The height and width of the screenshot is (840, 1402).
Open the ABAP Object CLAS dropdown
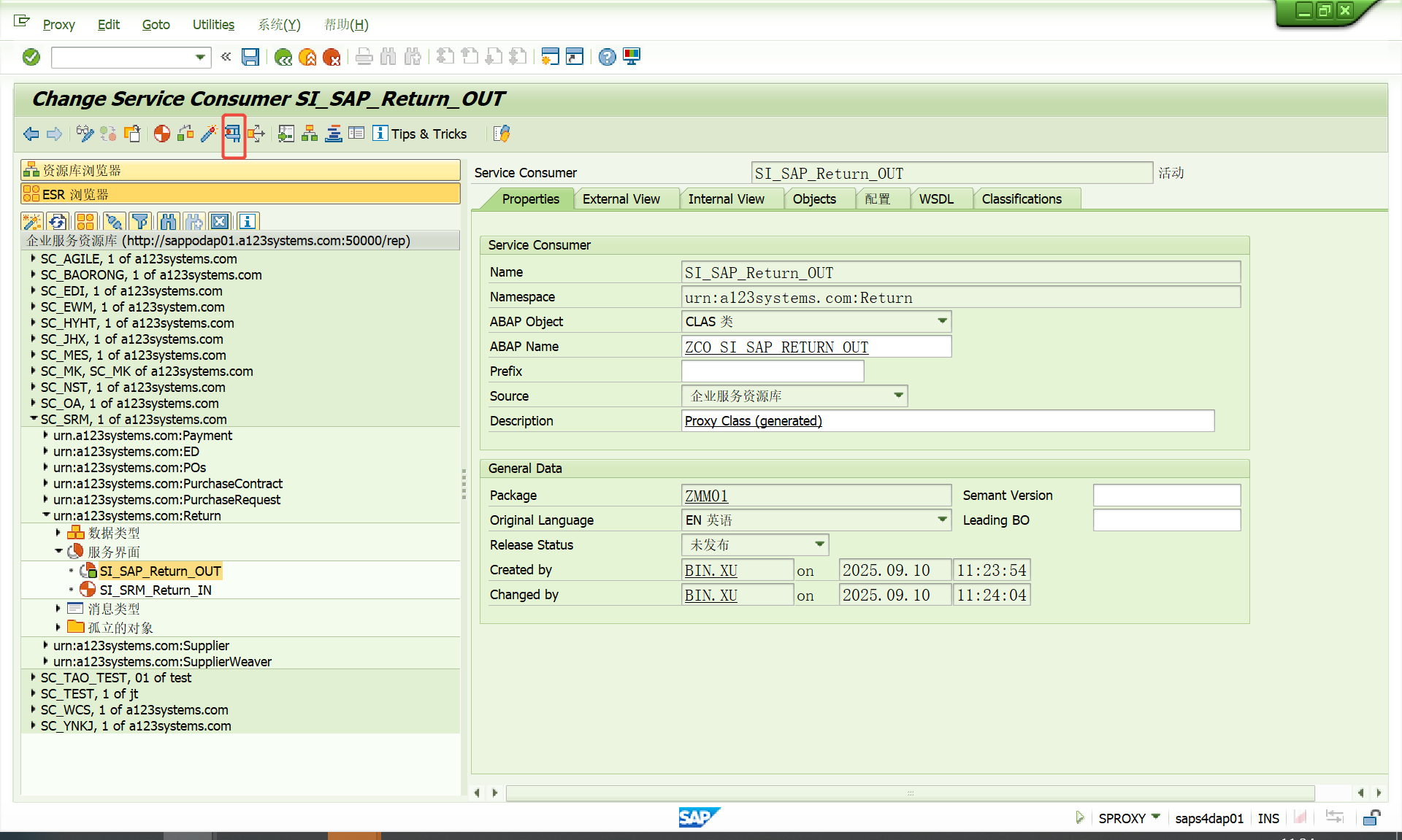[943, 321]
